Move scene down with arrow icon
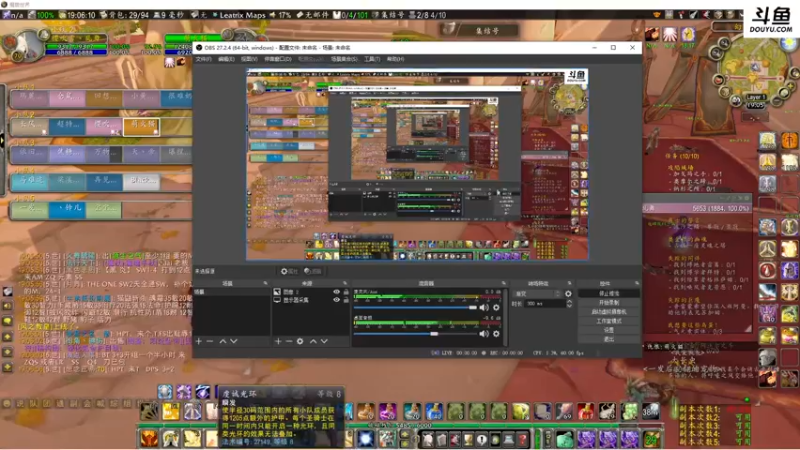The width and height of the screenshot is (800, 450). point(234,341)
